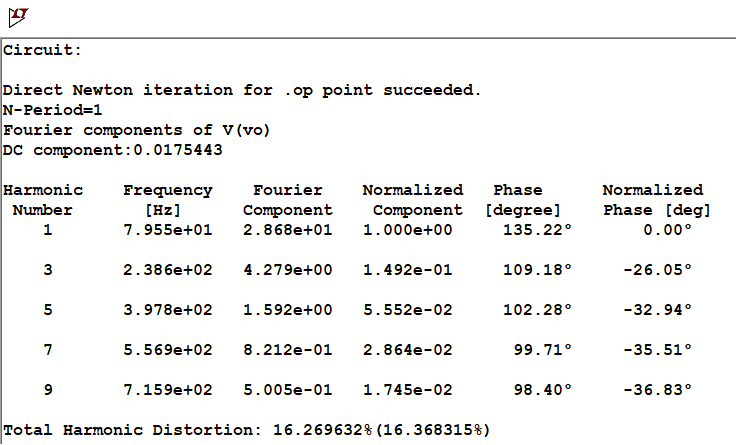Click the Direct Newton iteration succeeded line
Viewport: 736px width, 445px height.
[242, 90]
